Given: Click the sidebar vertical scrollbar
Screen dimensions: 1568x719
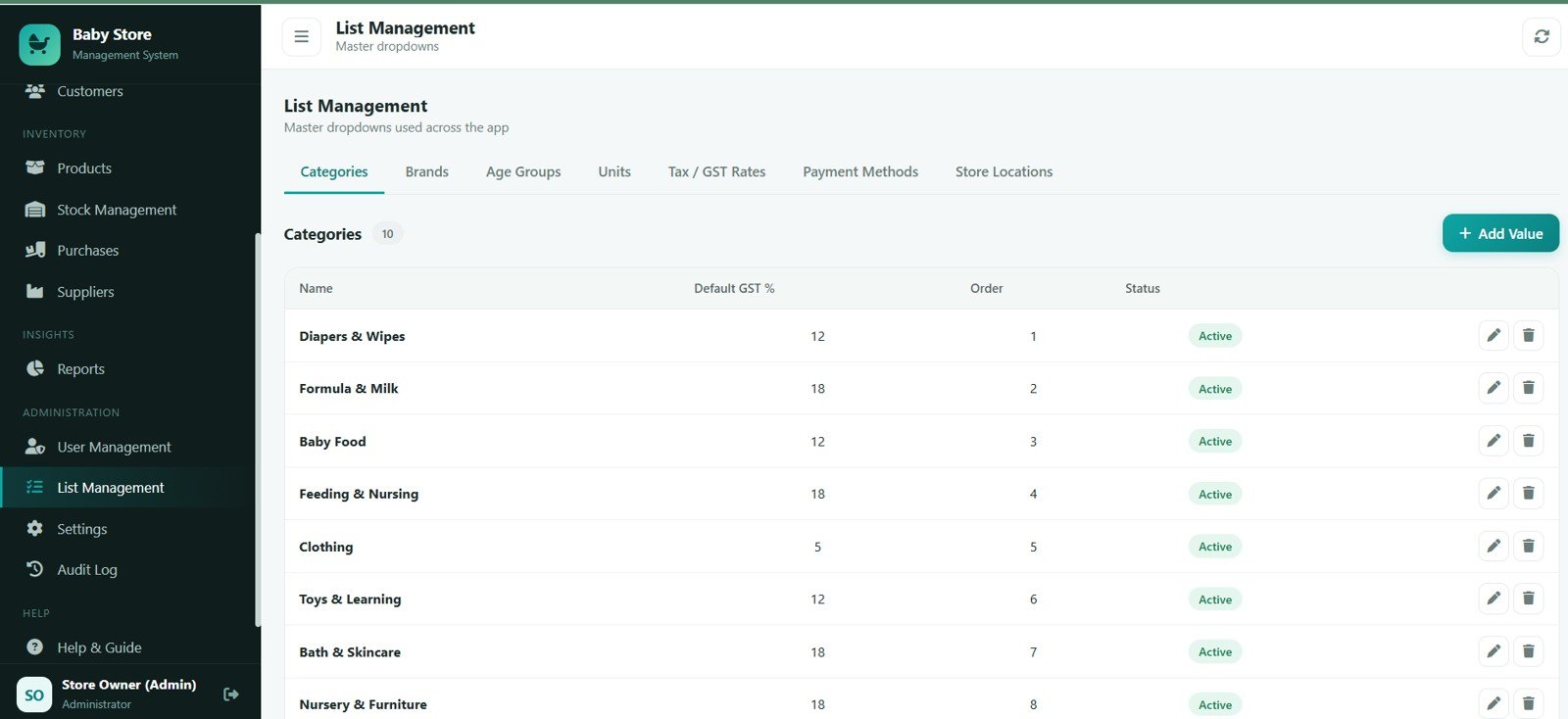Looking at the screenshot, I should pos(258,429).
